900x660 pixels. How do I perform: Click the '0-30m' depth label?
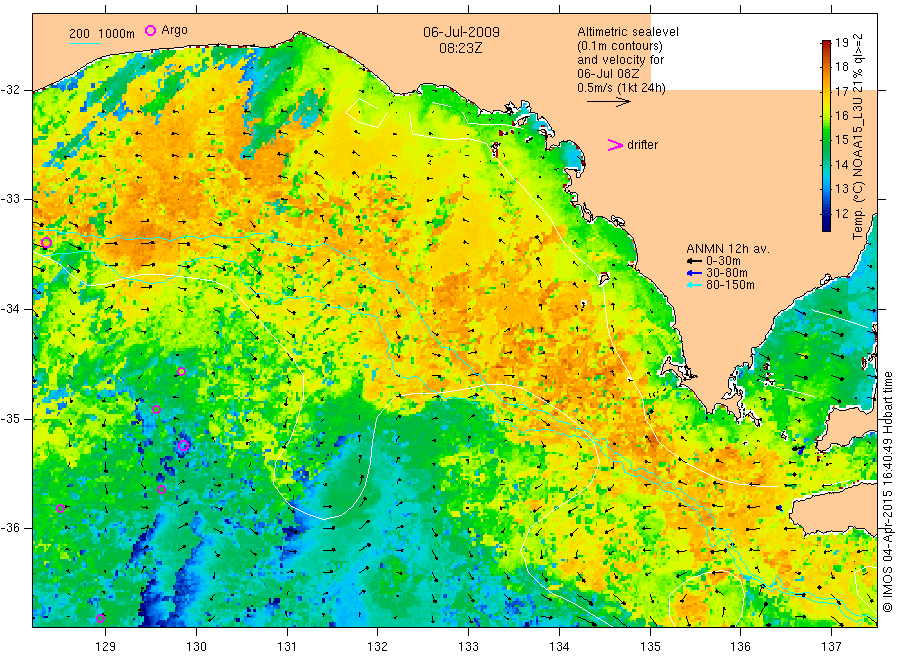[723, 261]
